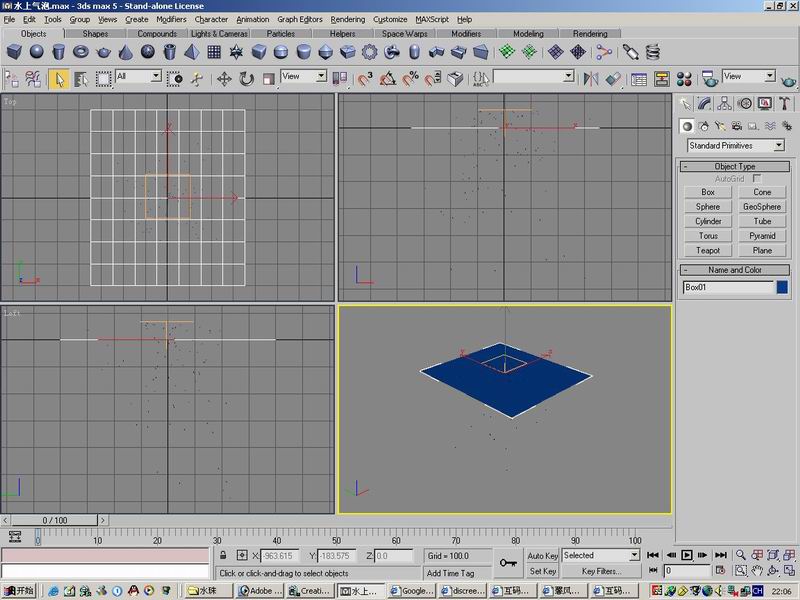Open the Display command panel tab
This screenshot has height=600, width=800.
764,104
